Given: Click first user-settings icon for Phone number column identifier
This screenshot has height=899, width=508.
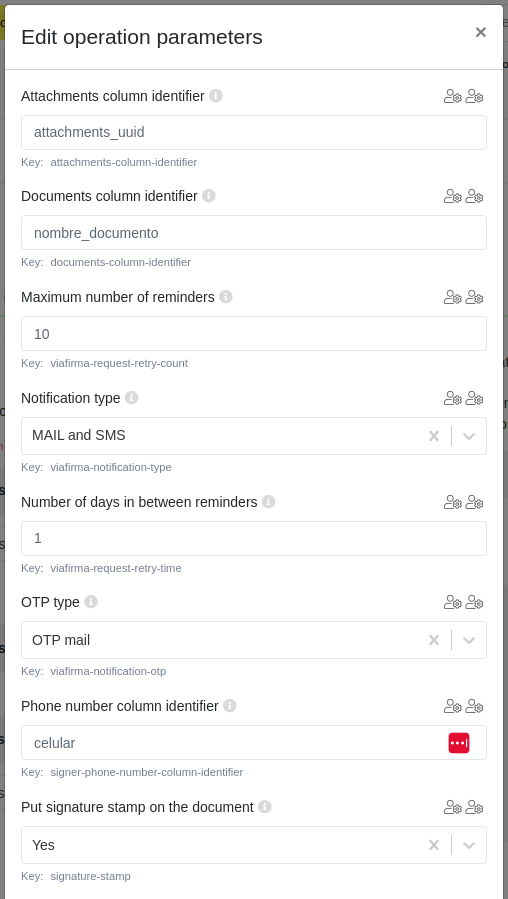Looking at the screenshot, I should pos(452,706).
